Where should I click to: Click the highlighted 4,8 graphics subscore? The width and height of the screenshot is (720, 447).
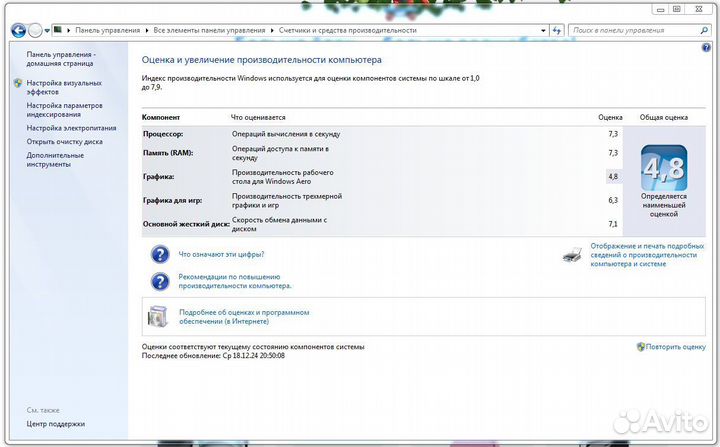[x=613, y=176]
